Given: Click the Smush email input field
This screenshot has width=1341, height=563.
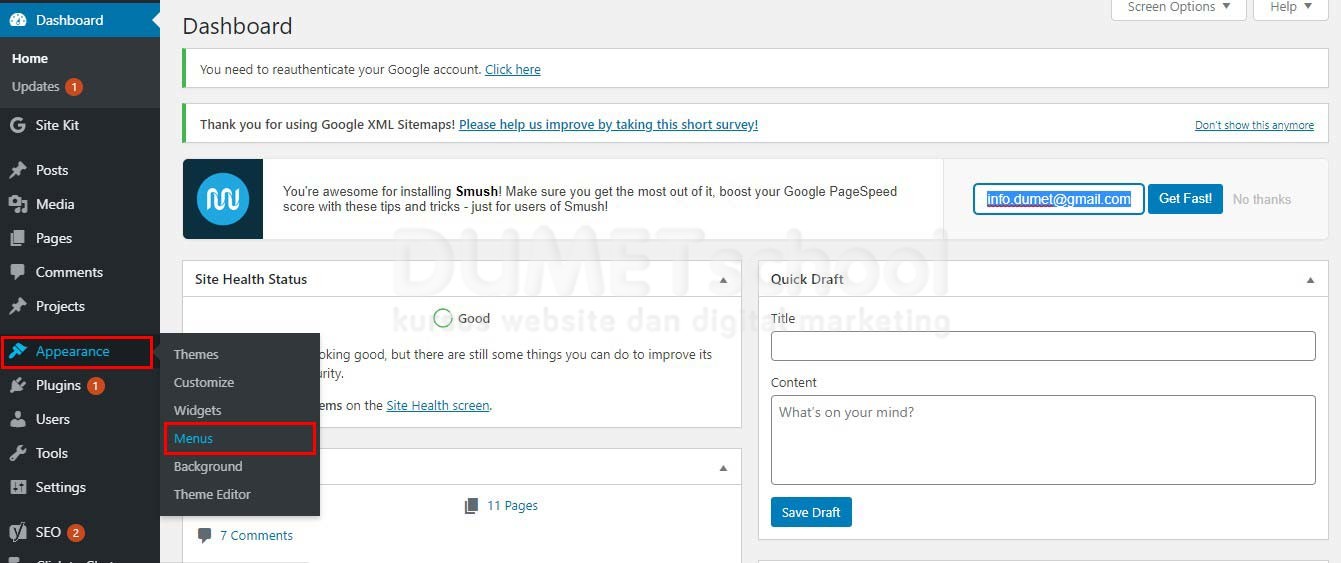Looking at the screenshot, I should coord(1059,199).
